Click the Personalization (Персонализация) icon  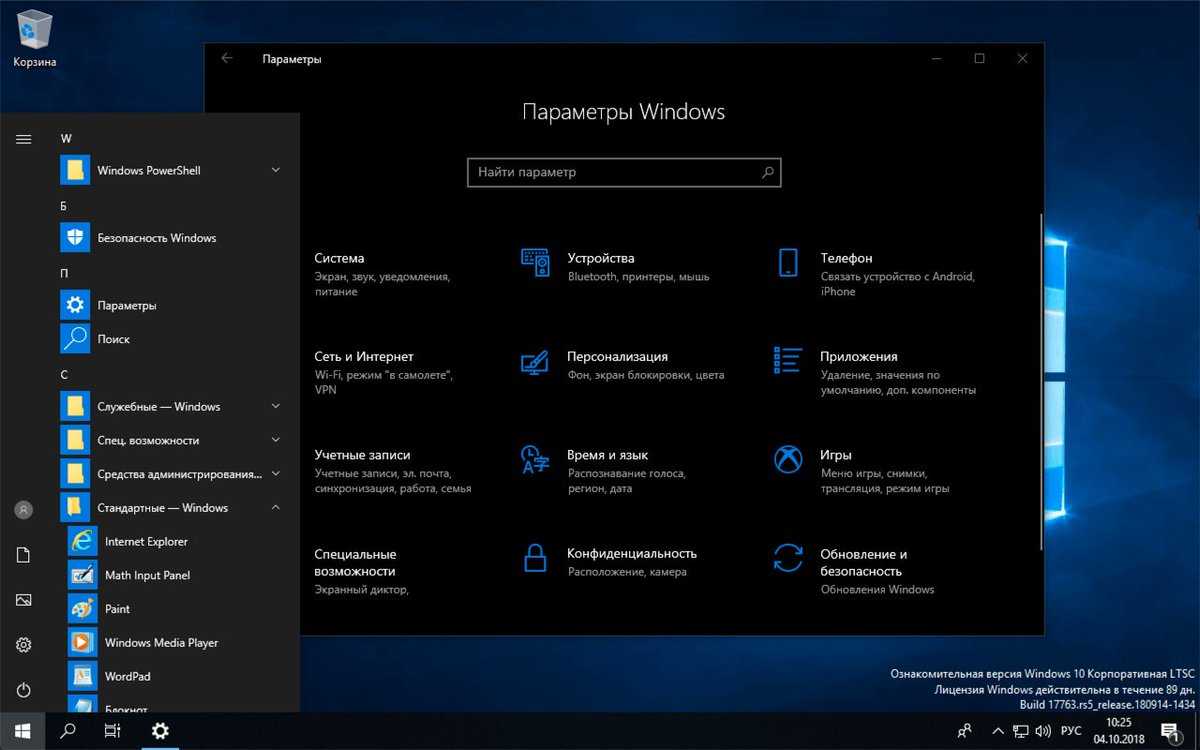[x=535, y=361]
